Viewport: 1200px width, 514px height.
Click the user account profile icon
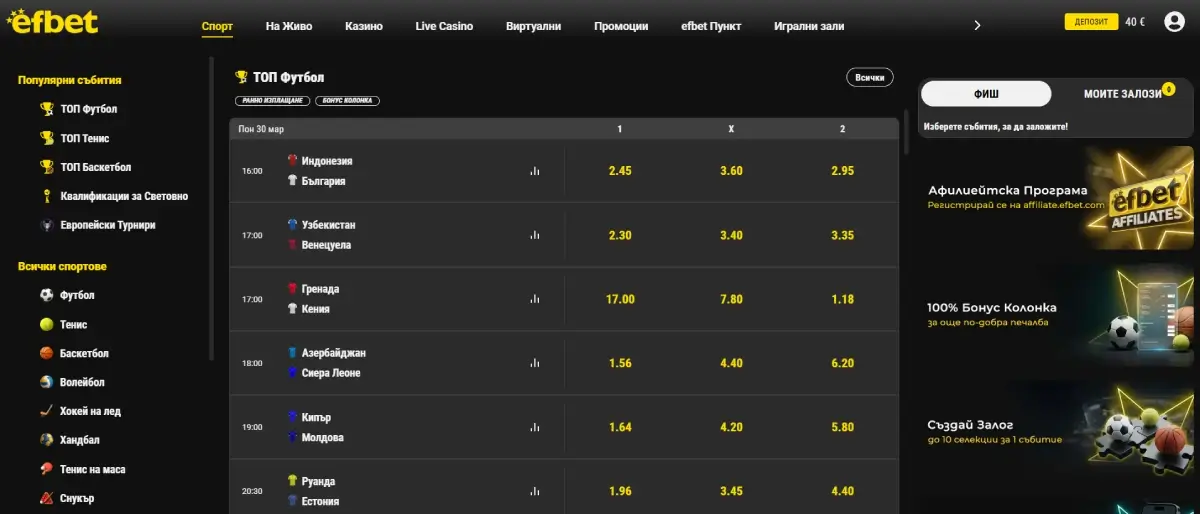coord(1174,22)
